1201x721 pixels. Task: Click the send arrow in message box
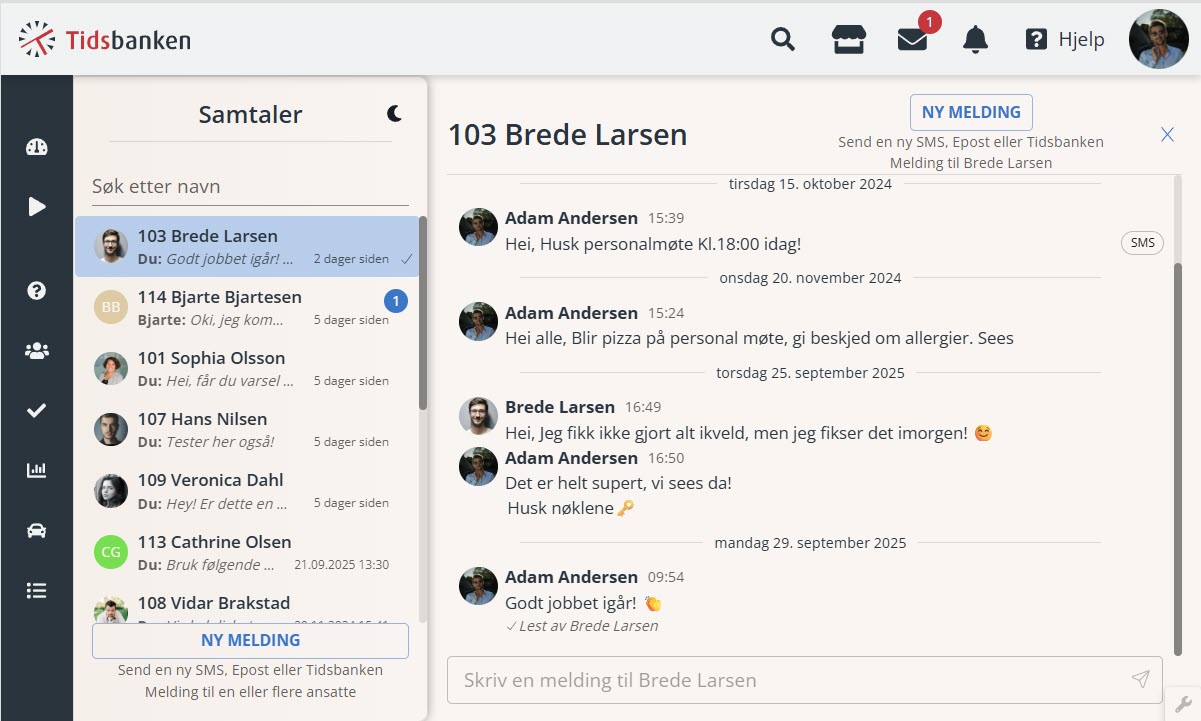coord(1140,680)
